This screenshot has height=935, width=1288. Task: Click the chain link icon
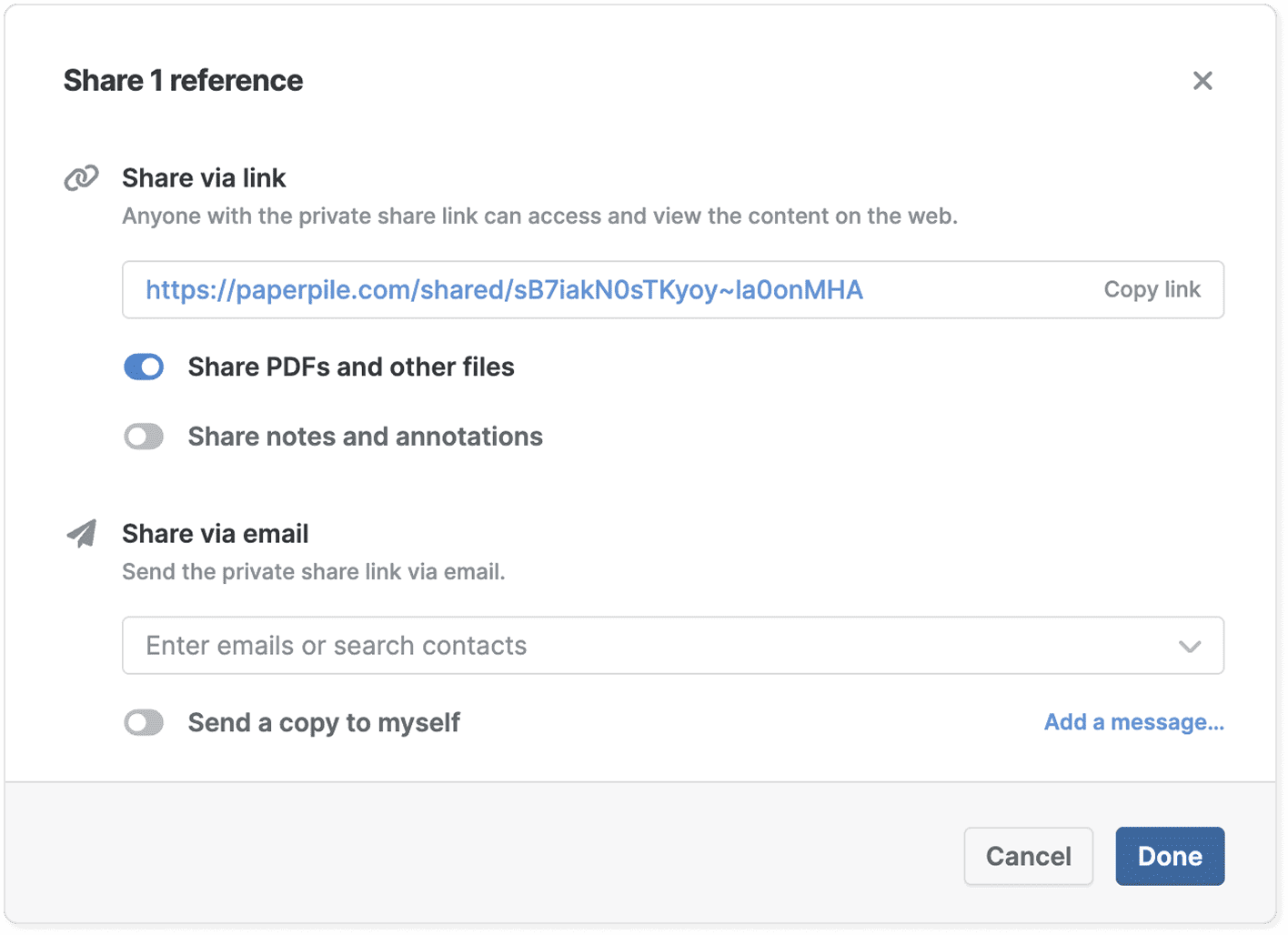tap(81, 178)
